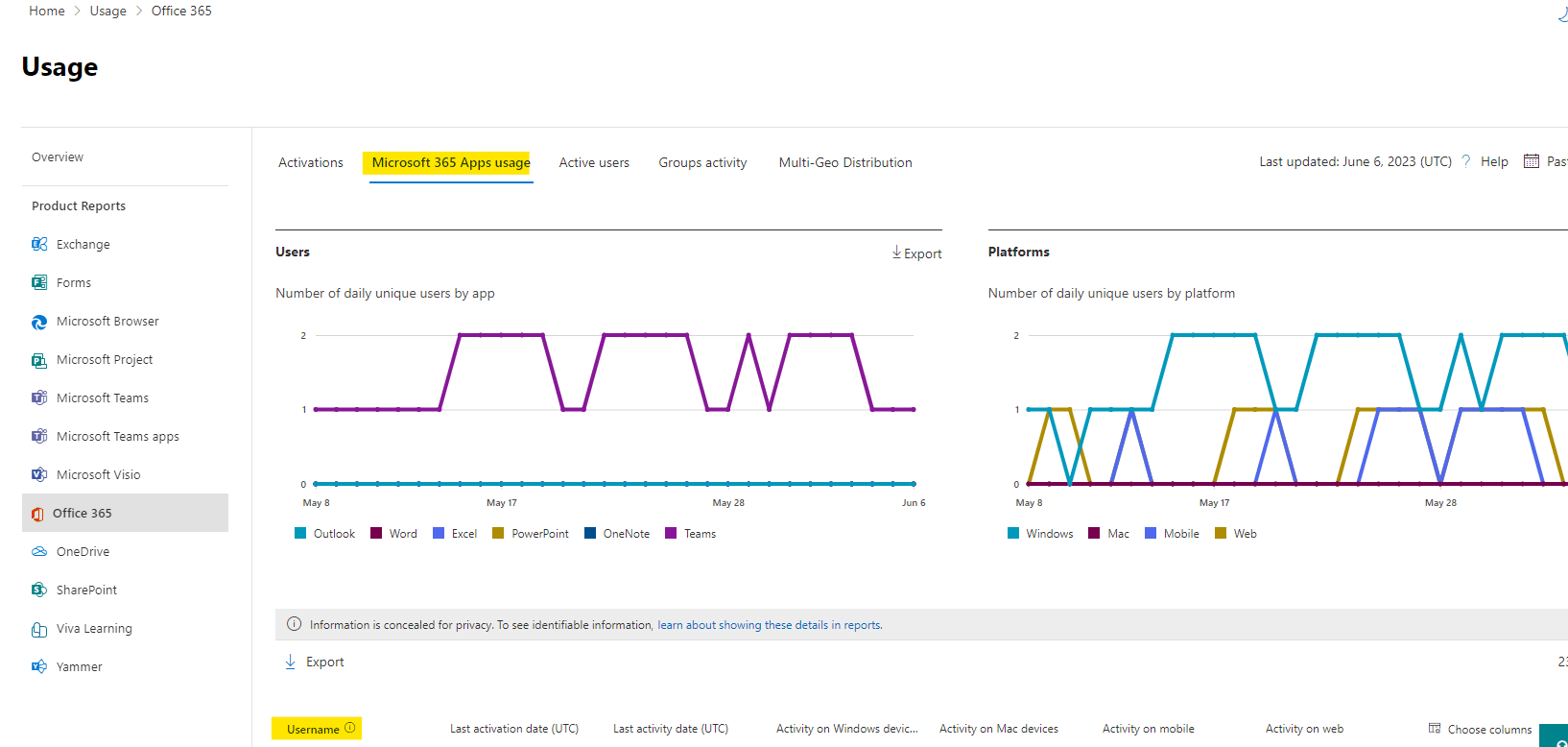Open learn about showing details link
This screenshot has width=1568, height=747.
pos(770,624)
